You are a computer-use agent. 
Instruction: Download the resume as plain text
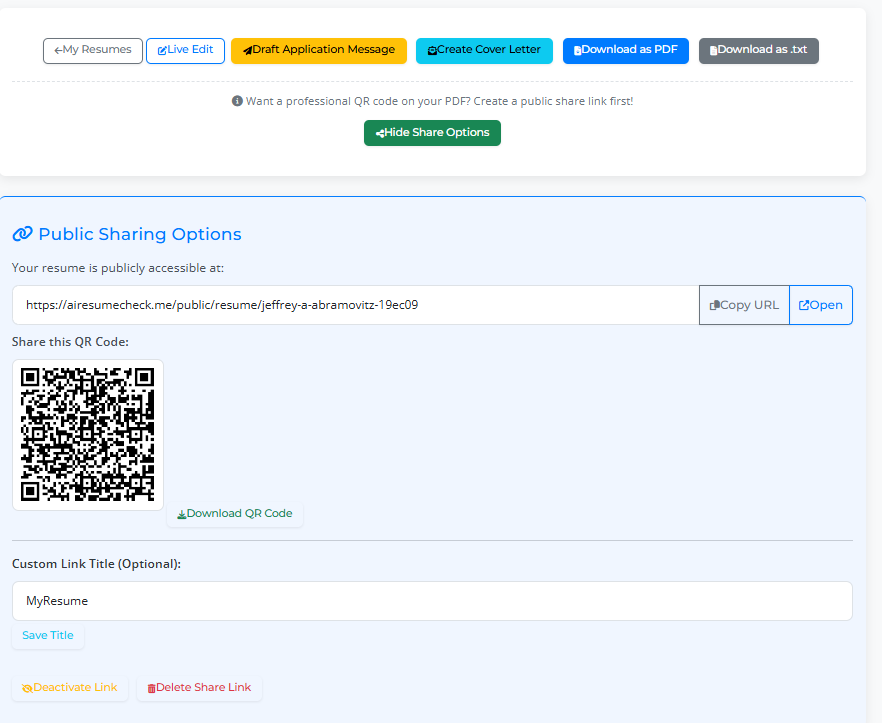click(x=758, y=50)
